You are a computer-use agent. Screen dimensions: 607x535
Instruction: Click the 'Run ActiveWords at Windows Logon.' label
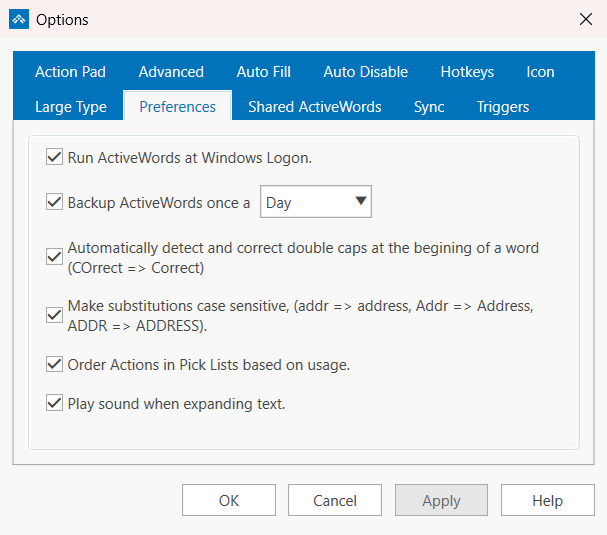(x=190, y=158)
